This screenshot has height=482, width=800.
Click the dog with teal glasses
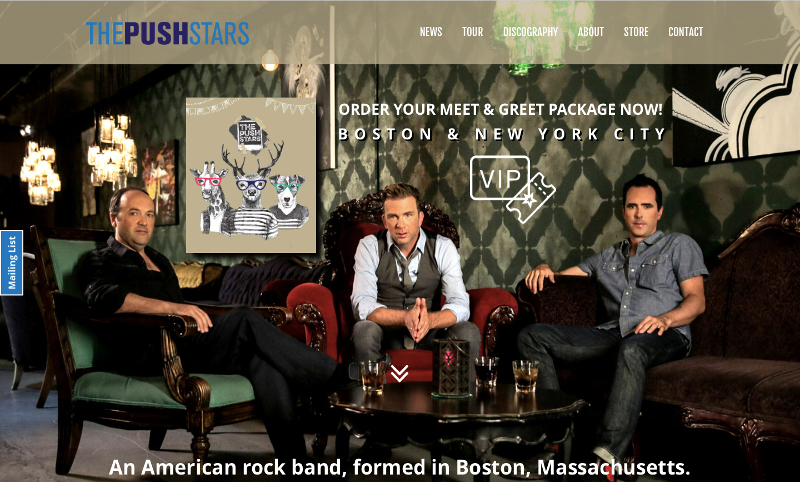pos(288,201)
